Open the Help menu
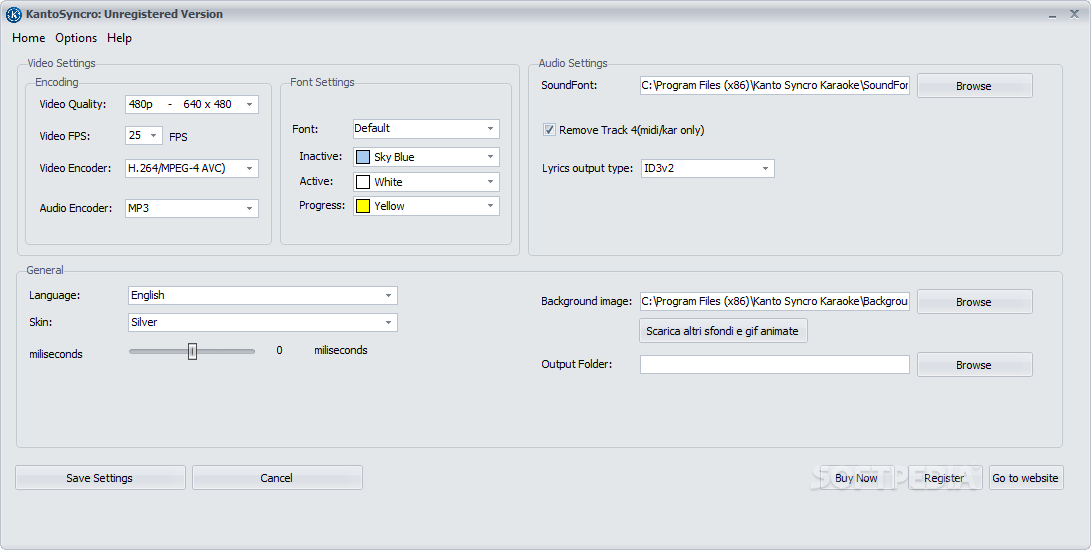 pos(119,38)
